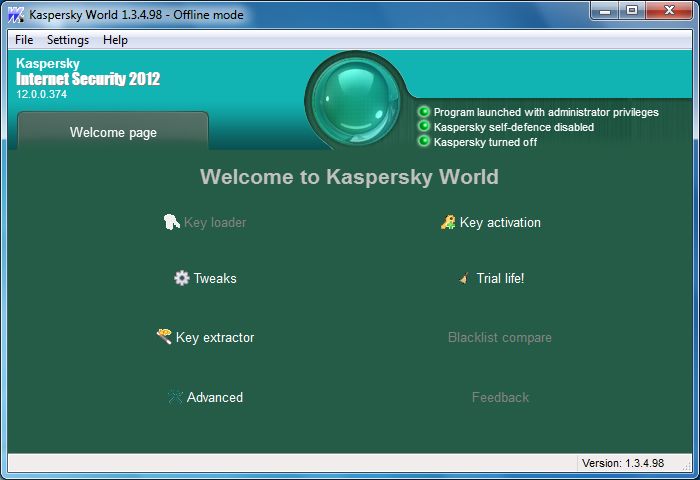Switch to the Welcome page tab
Image resolution: width=700 pixels, height=480 pixels.
click(x=113, y=132)
